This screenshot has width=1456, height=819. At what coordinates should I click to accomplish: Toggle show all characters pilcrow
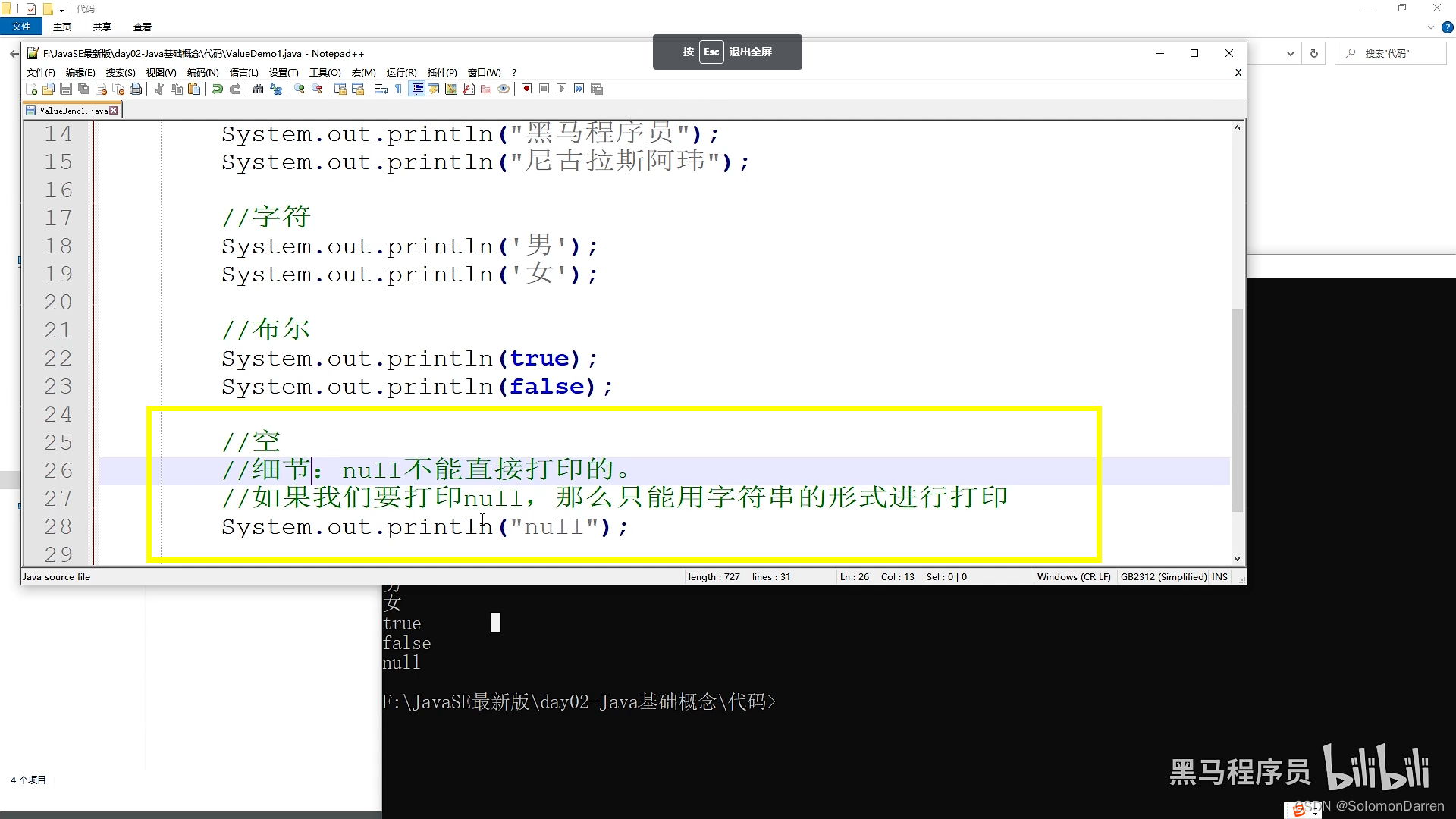398,89
